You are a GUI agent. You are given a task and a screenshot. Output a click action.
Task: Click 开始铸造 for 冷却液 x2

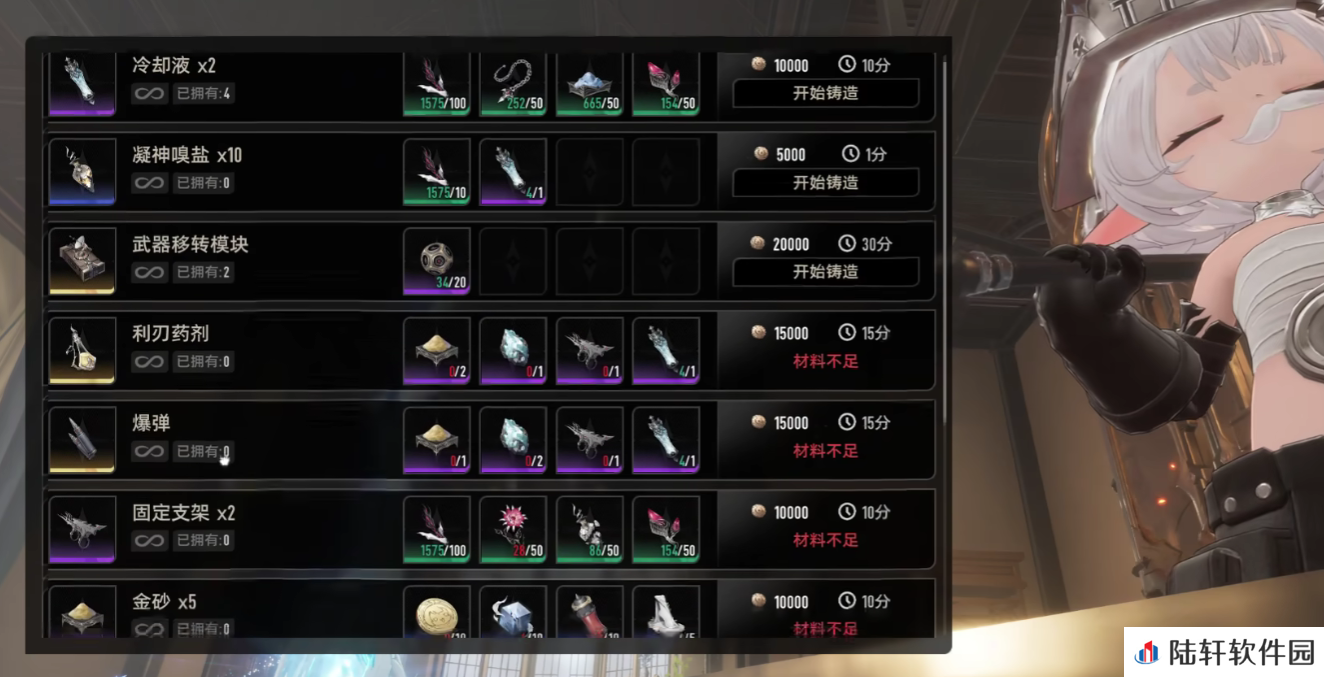coord(826,93)
